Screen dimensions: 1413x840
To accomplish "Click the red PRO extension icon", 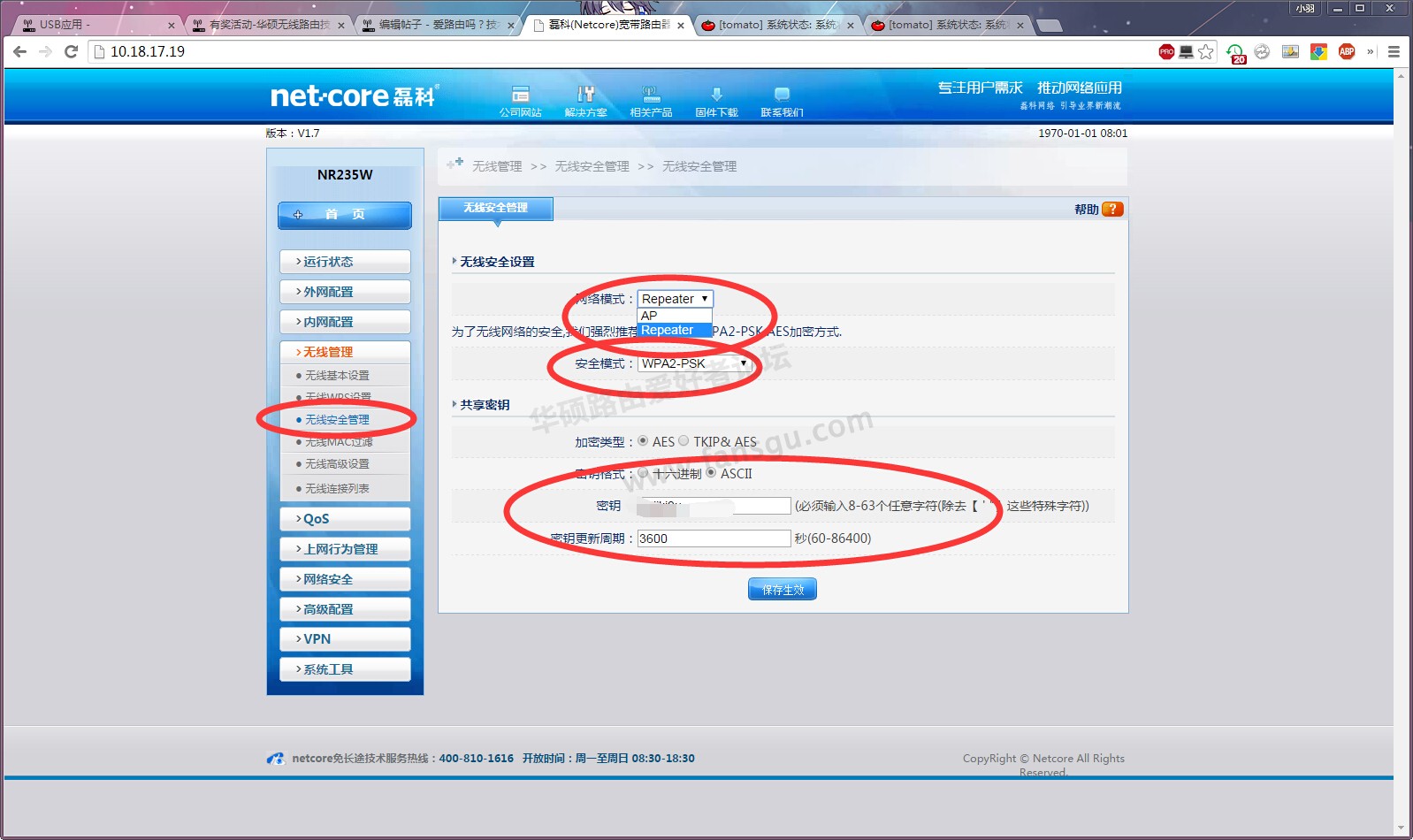I will coord(1167,52).
